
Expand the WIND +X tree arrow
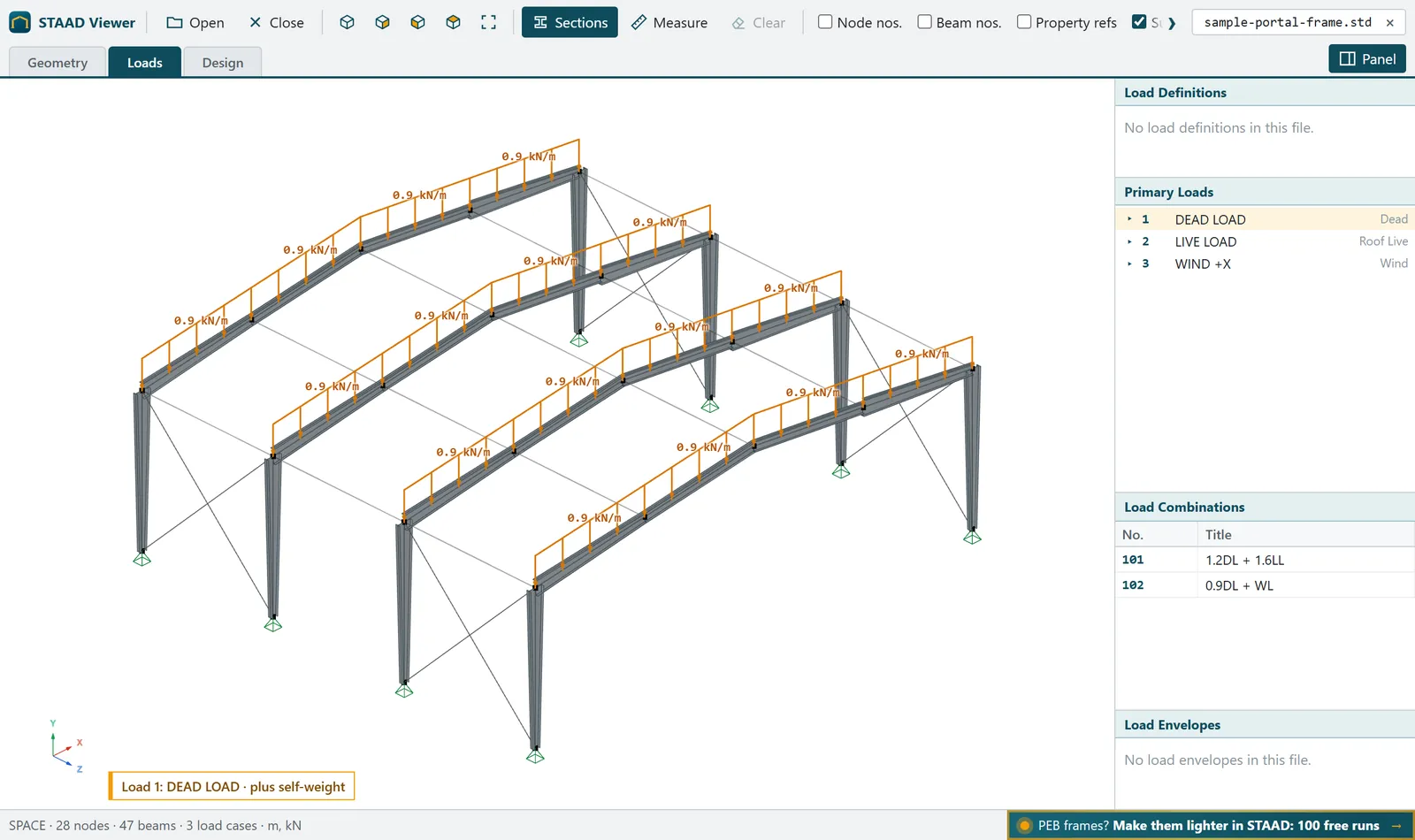pyautogui.click(x=1129, y=263)
